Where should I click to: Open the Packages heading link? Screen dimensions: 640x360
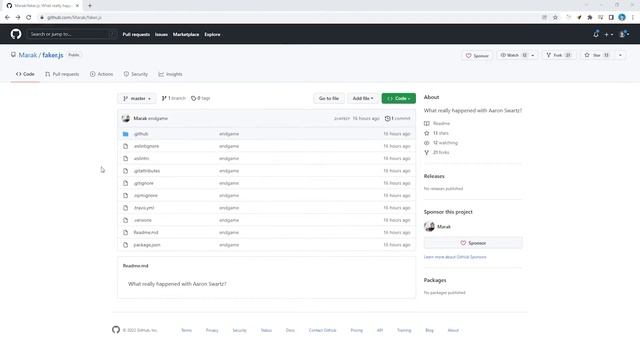tap(435, 280)
